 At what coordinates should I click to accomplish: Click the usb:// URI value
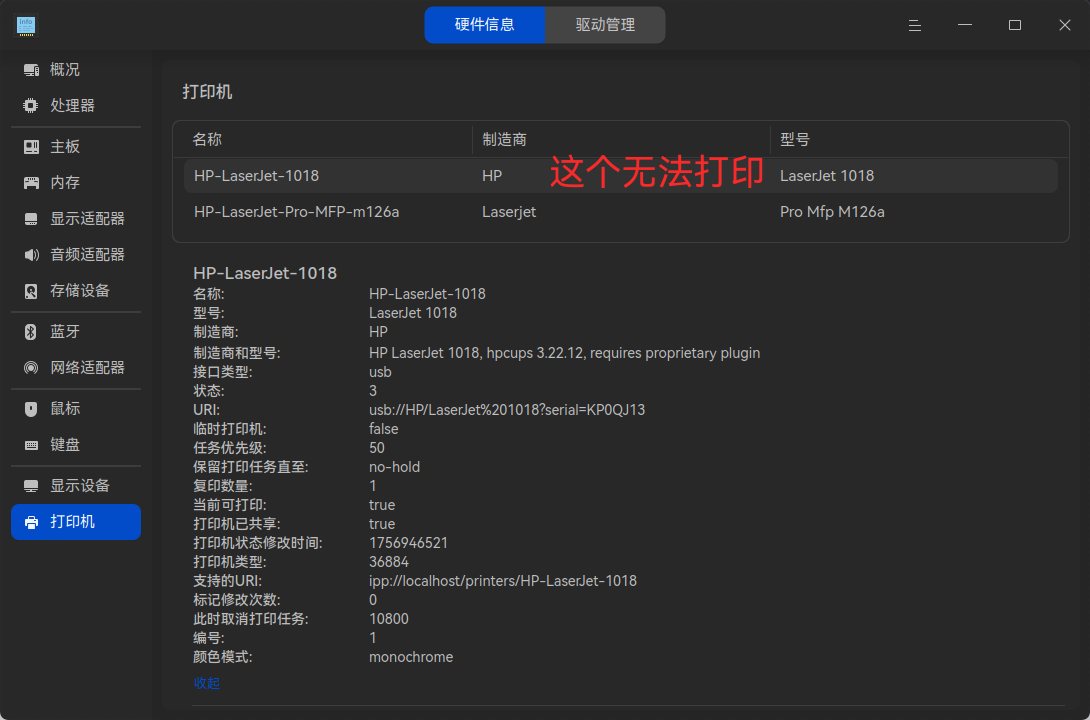click(x=507, y=410)
